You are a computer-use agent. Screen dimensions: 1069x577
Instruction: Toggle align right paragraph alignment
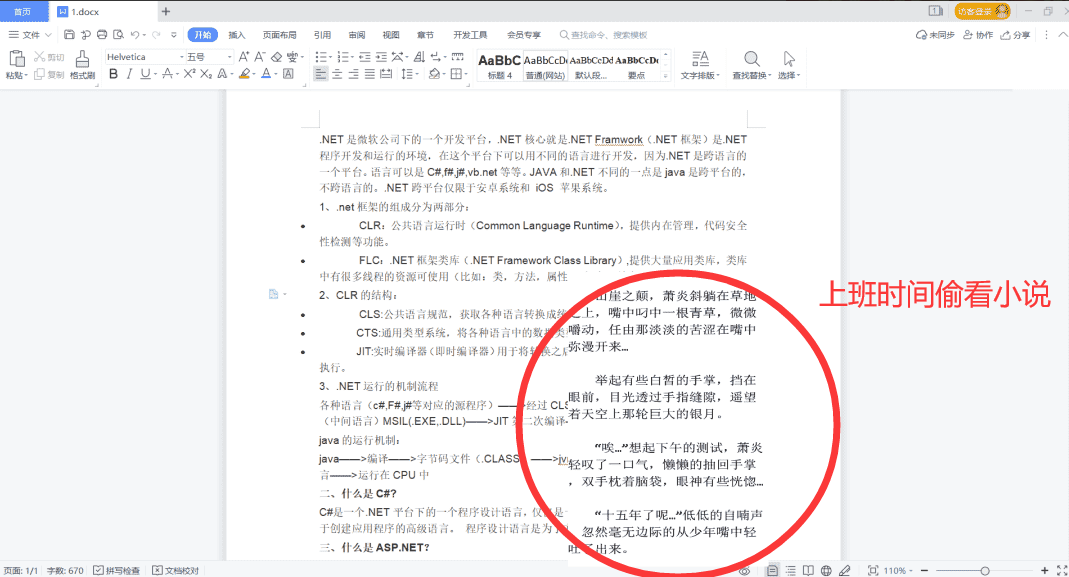point(353,74)
